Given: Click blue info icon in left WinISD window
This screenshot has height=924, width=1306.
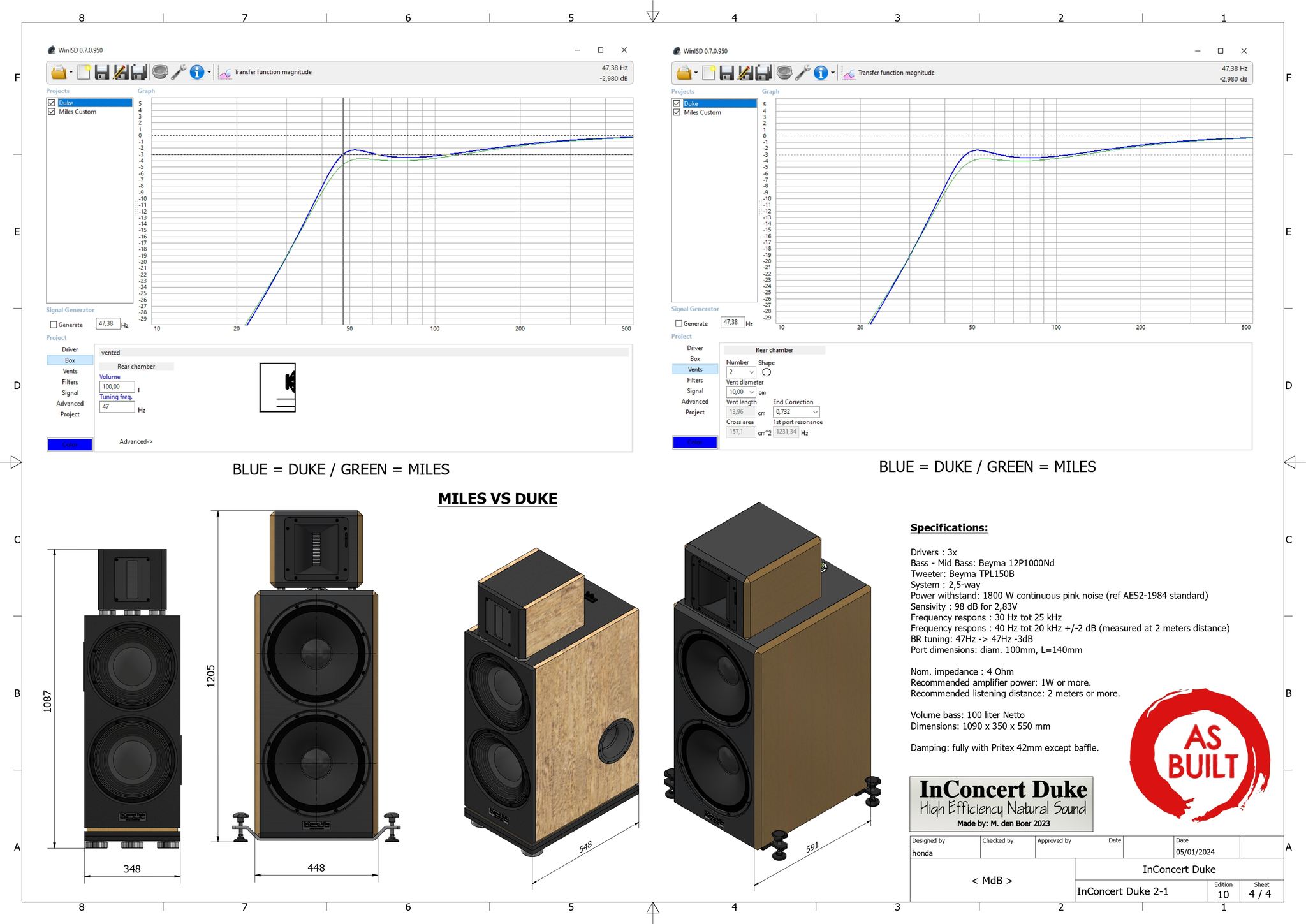Looking at the screenshot, I should pyautogui.click(x=197, y=72).
